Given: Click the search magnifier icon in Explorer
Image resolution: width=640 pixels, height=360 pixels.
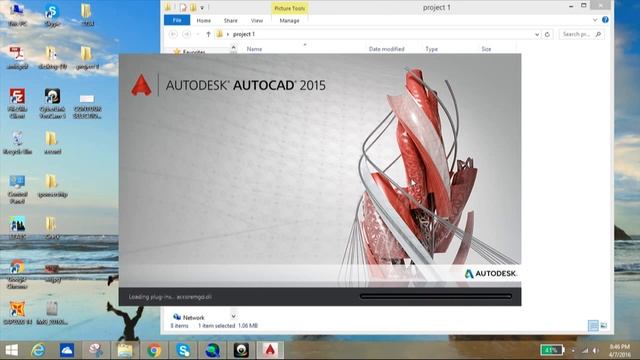Looking at the screenshot, I should (598, 34).
